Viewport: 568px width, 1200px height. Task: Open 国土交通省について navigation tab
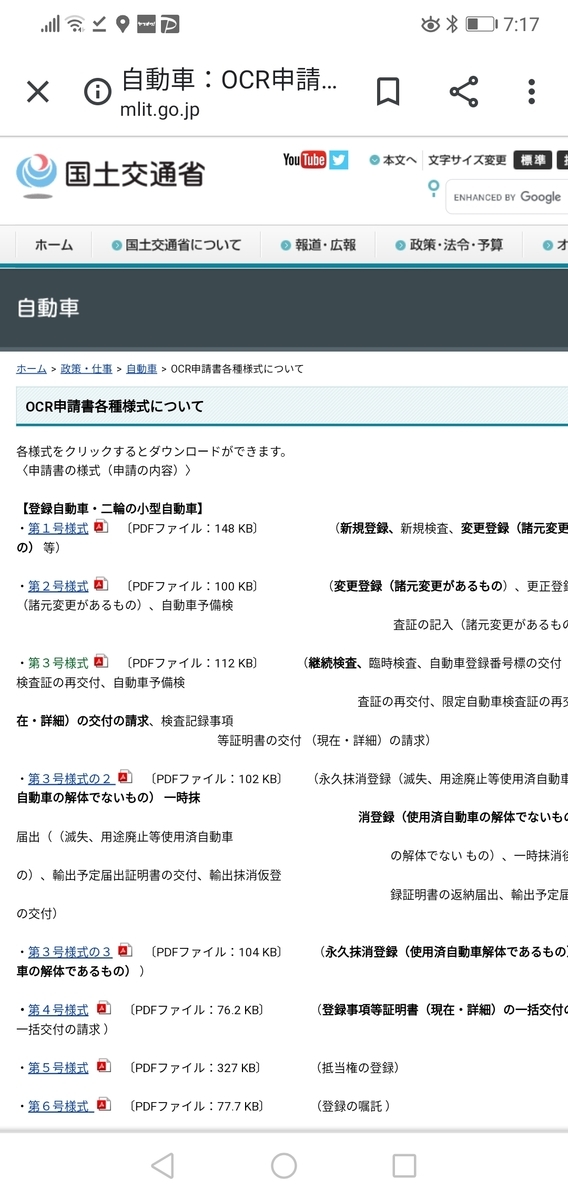pos(176,245)
